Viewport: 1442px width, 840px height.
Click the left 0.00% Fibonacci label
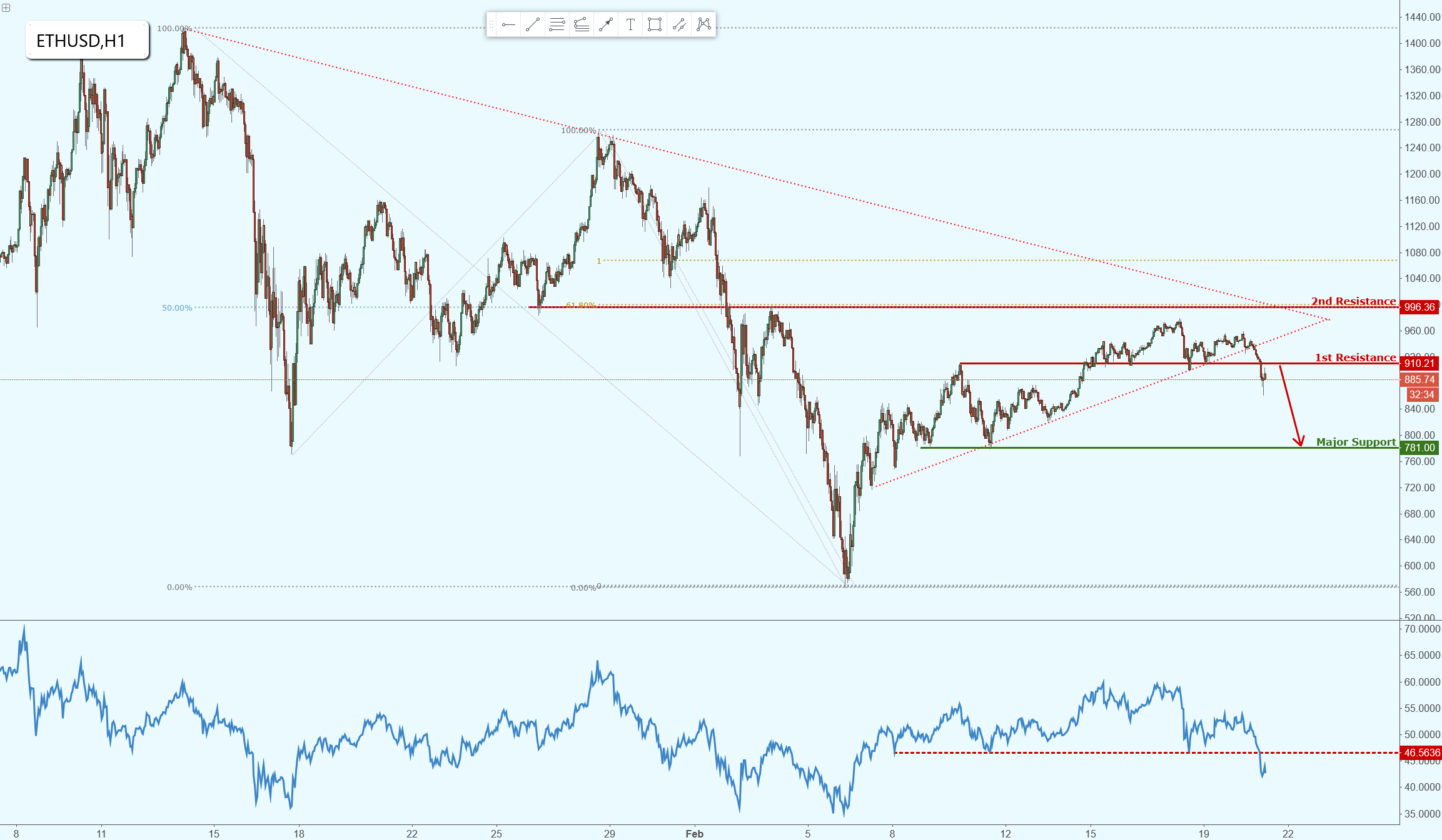179,587
